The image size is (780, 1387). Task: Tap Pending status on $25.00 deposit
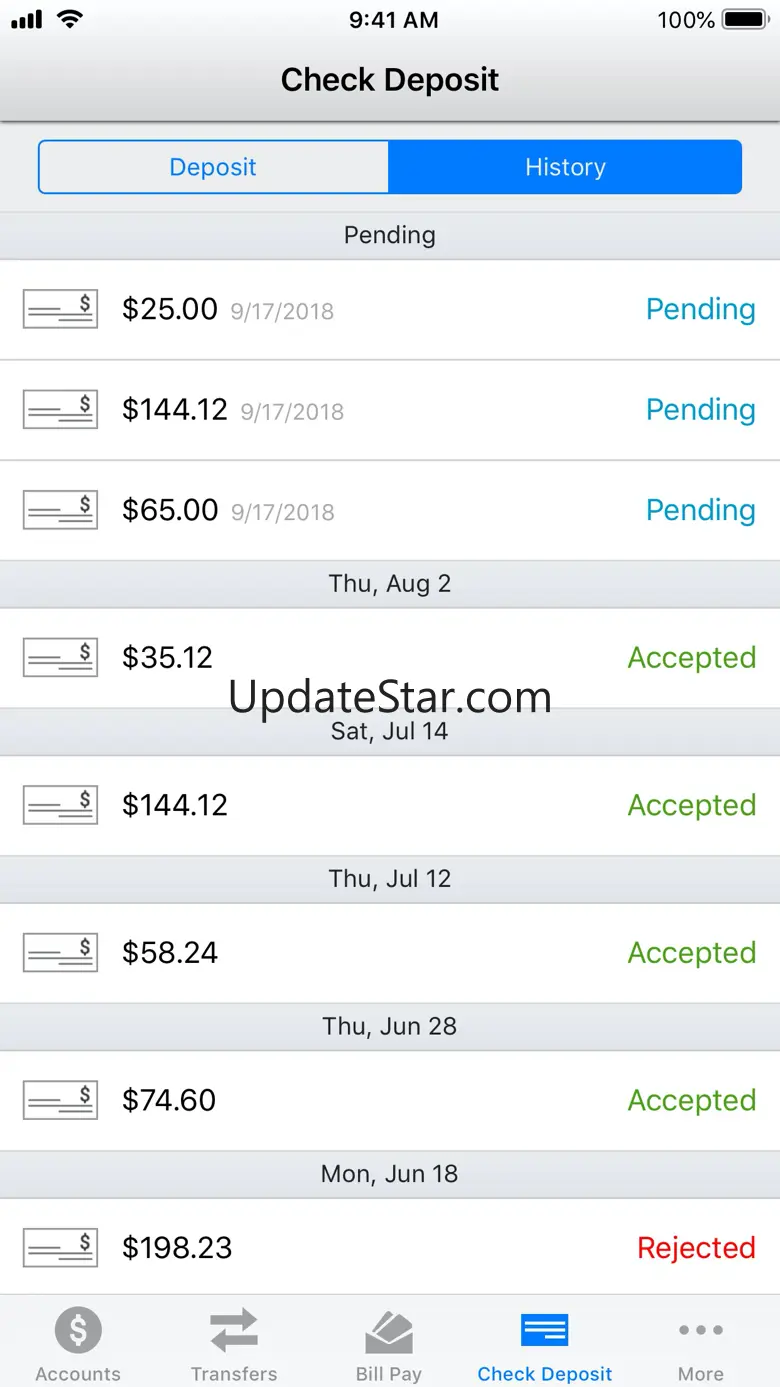point(700,309)
